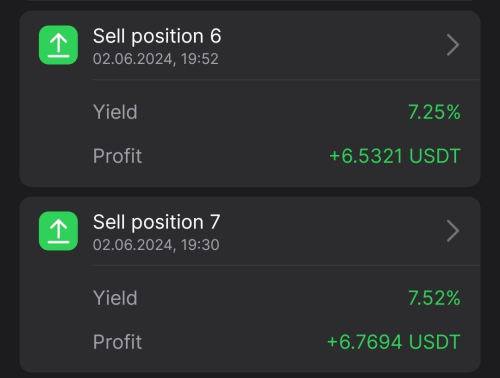Screen dimensions: 500x378
Task: Tap the 7.52% yield value
Action: (434, 298)
